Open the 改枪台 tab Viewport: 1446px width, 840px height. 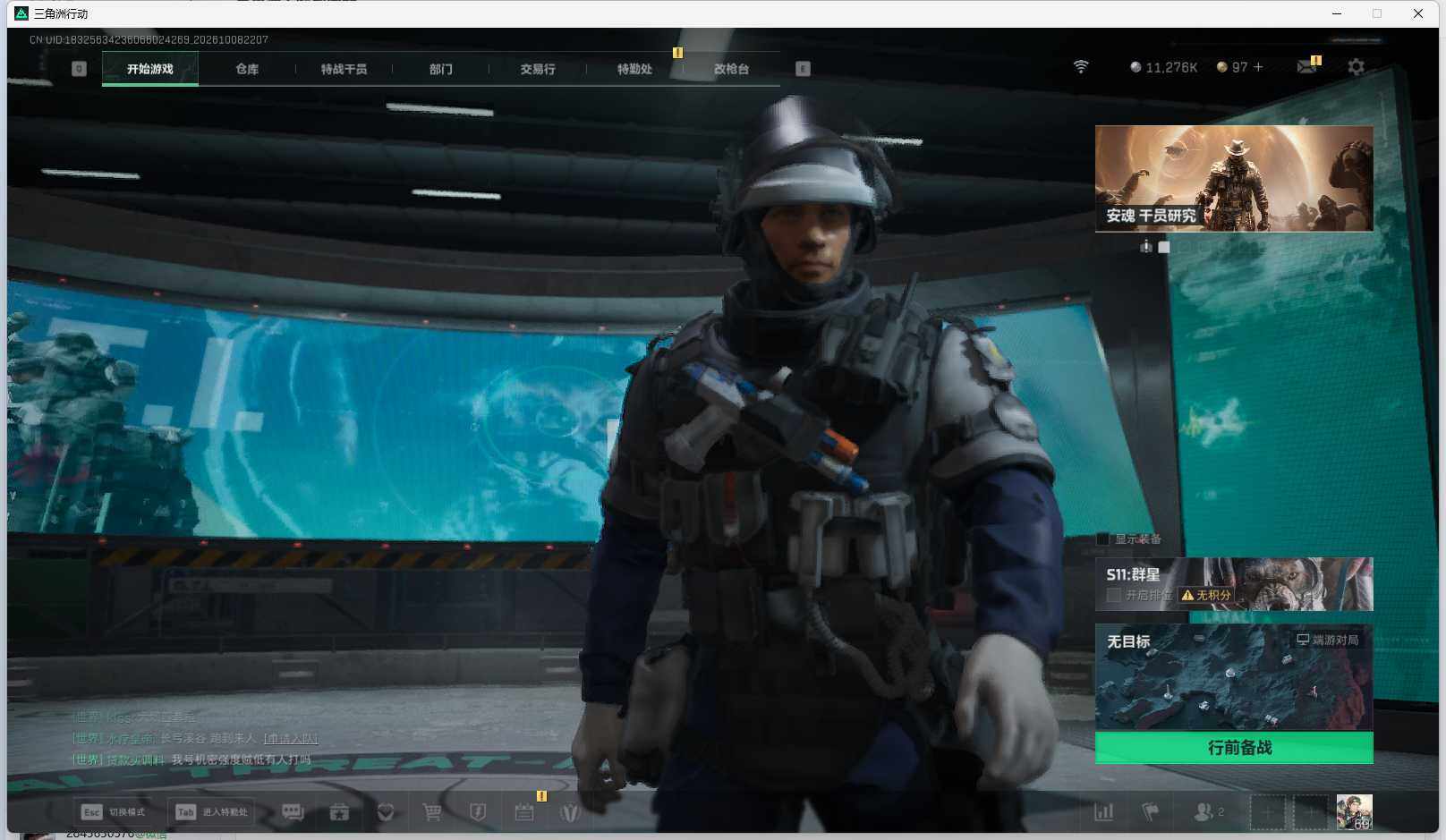(731, 69)
